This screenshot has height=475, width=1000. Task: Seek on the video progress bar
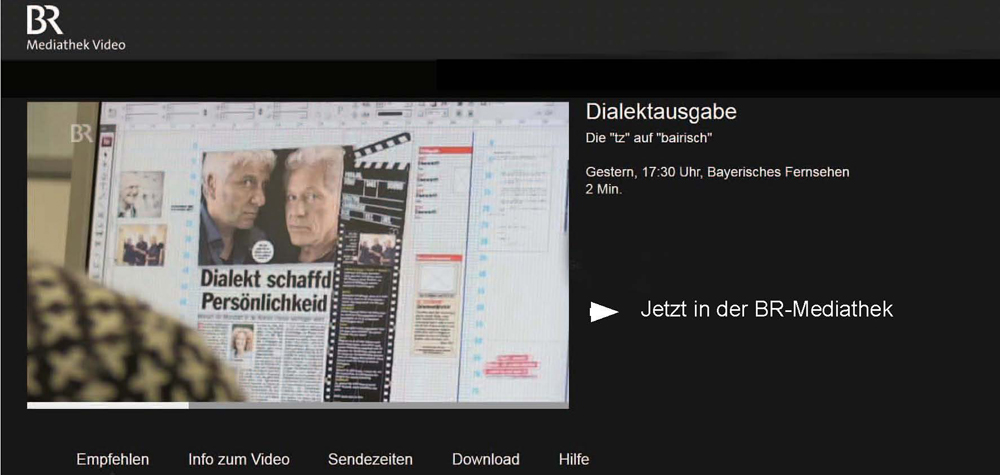[x=298, y=405]
